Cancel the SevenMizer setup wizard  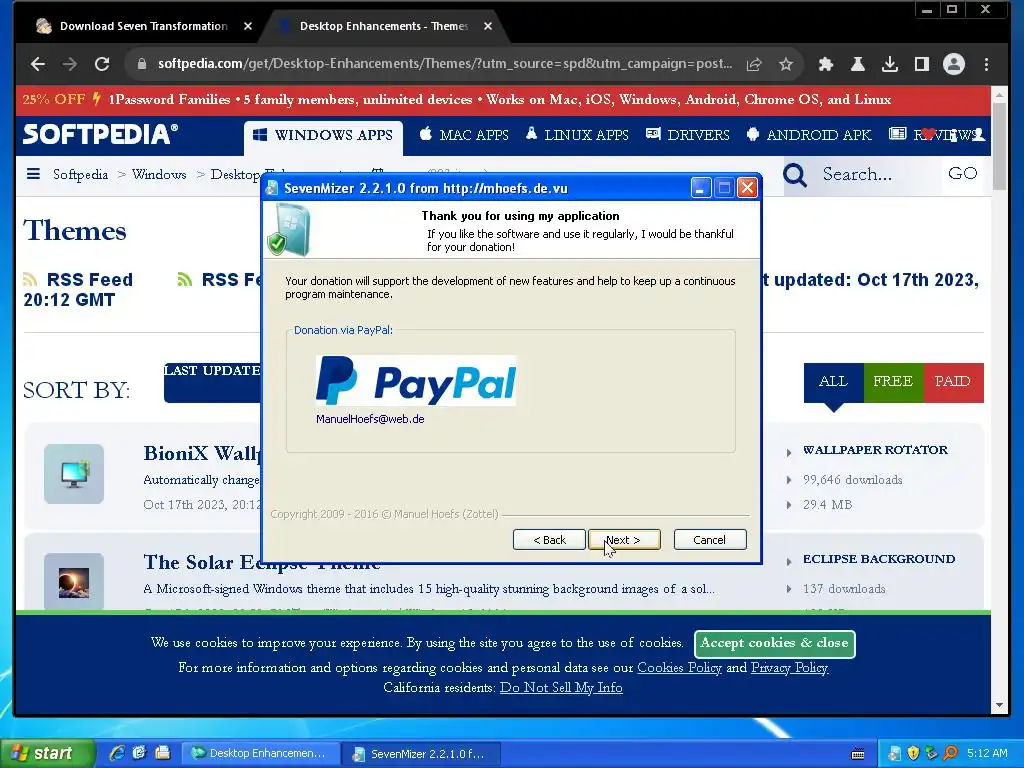tap(710, 539)
